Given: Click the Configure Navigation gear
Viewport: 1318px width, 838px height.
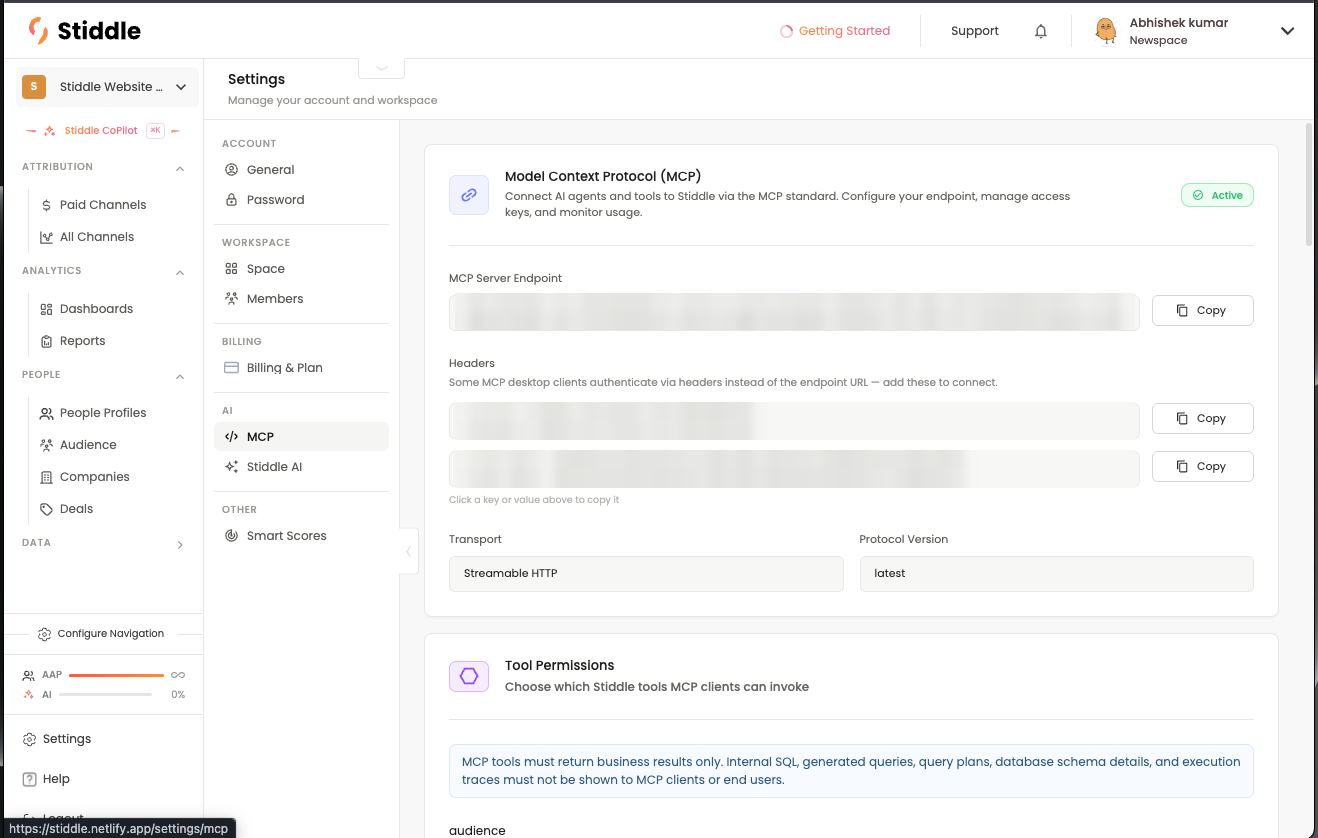Looking at the screenshot, I should point(44,634).
